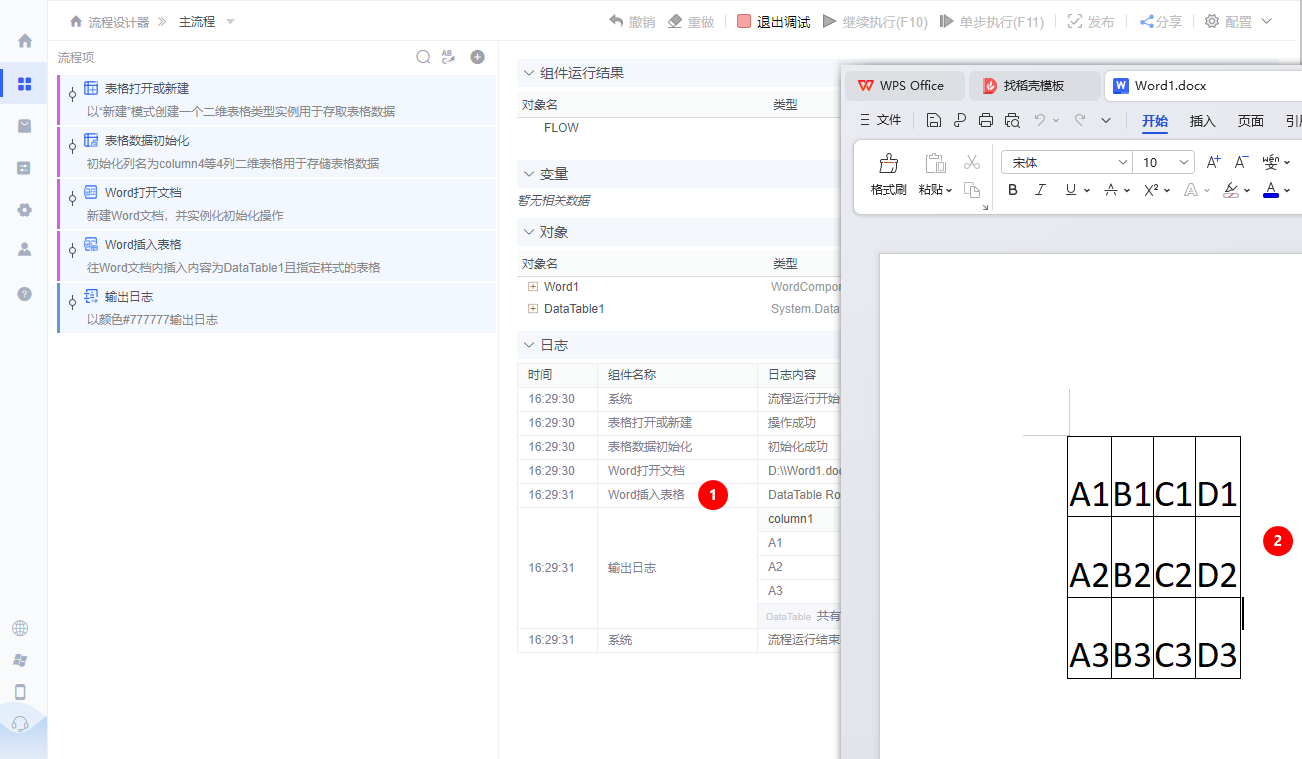Viewport: 1302px width, 759px height.
Task: Toggle italic formatting in WPS
Action: point(1038,189)
